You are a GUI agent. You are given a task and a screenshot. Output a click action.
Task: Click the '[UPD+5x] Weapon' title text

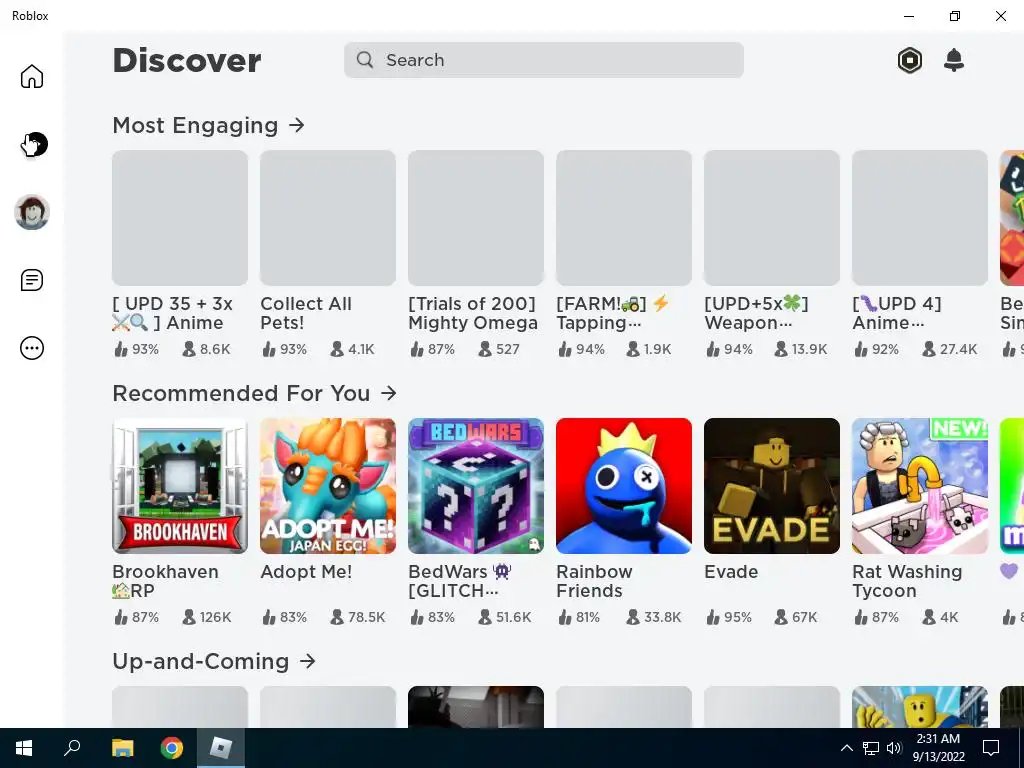756,313
